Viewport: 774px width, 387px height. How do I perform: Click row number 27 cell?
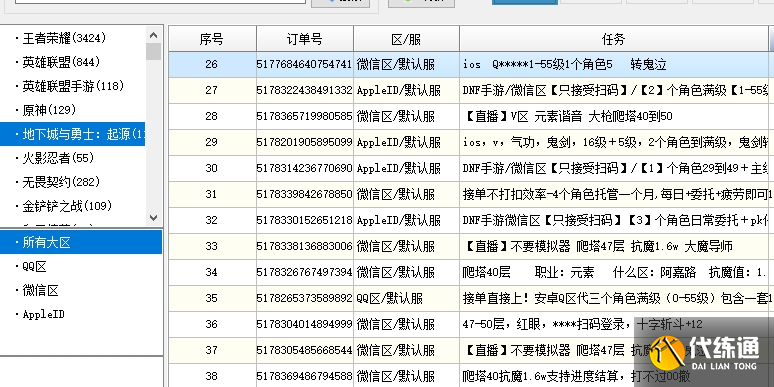[212, 90]
